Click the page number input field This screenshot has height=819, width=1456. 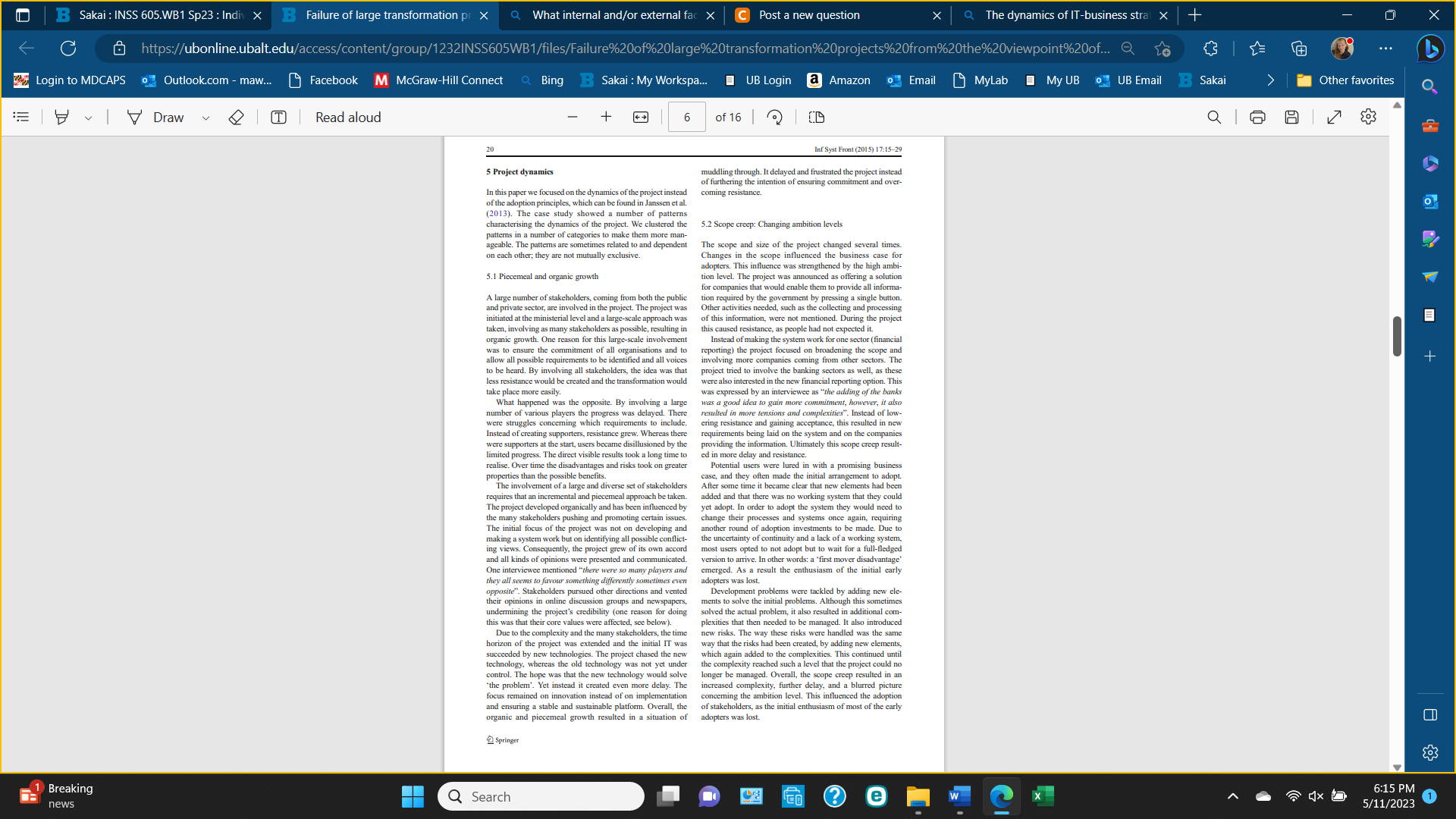(x=686, y=117)
